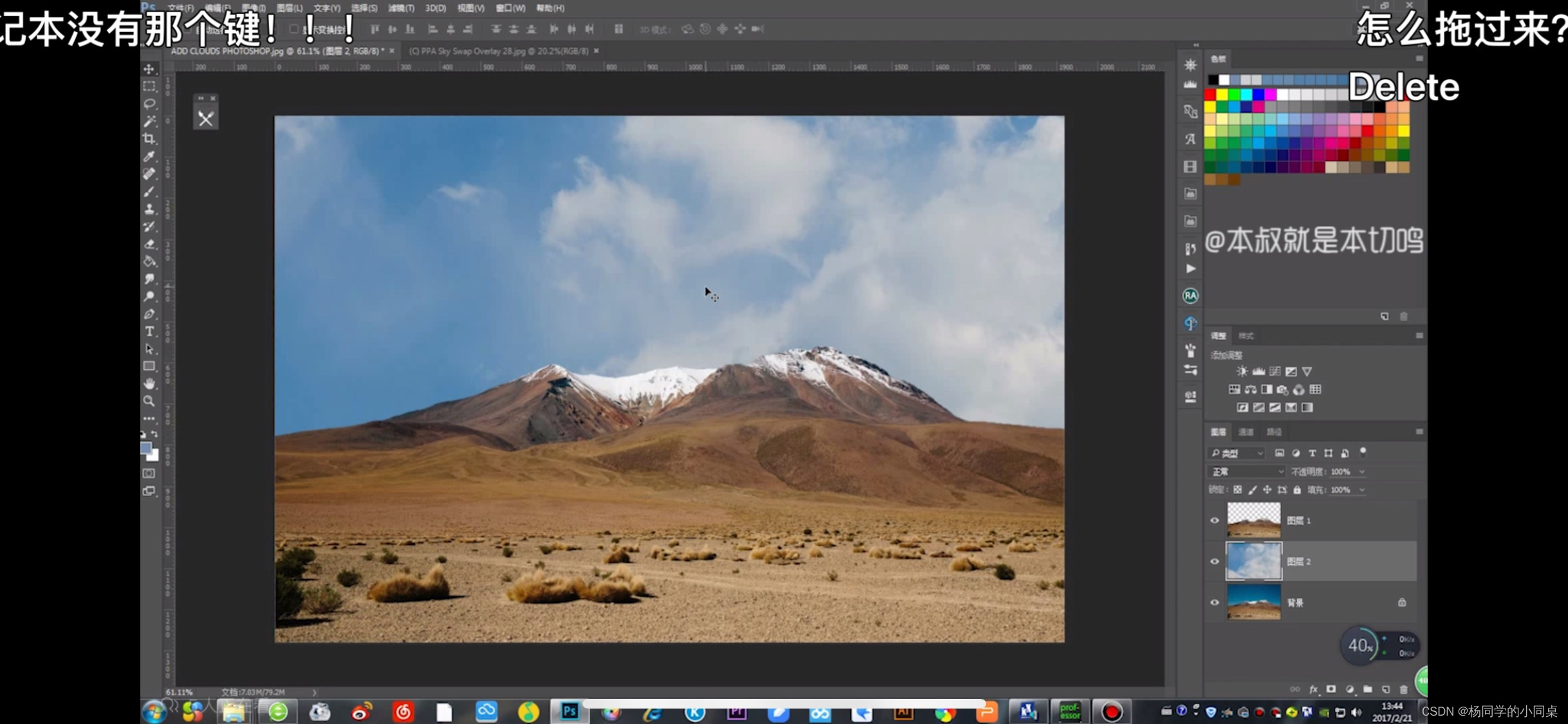
Task: Open the Swatches panel flyout menu
Action: pyautogui.click(x=1419, y=59)
